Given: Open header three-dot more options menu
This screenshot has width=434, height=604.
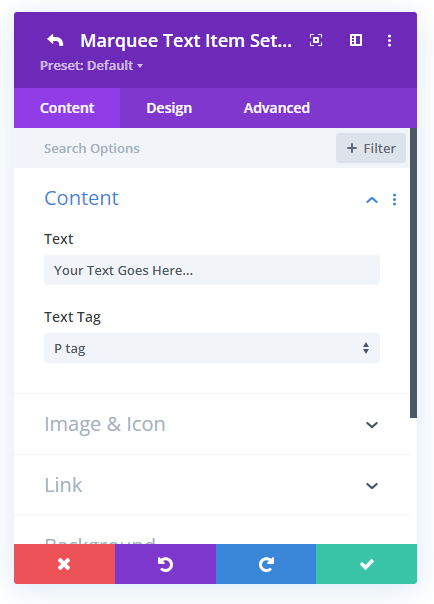Looking at the screenshot, I should 389,40.
